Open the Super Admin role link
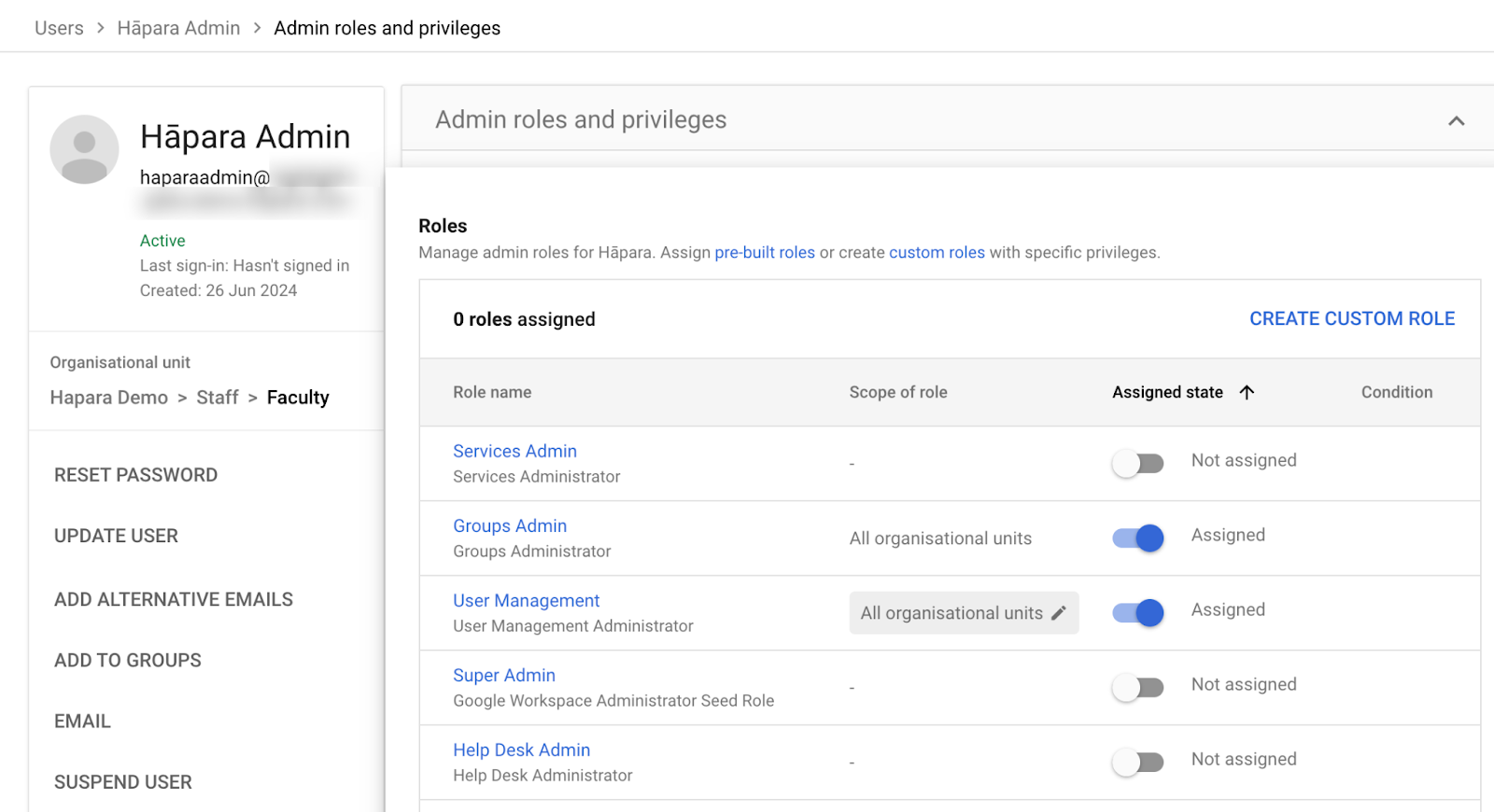This screenshot has height=812, width=1494. (504, 675)
